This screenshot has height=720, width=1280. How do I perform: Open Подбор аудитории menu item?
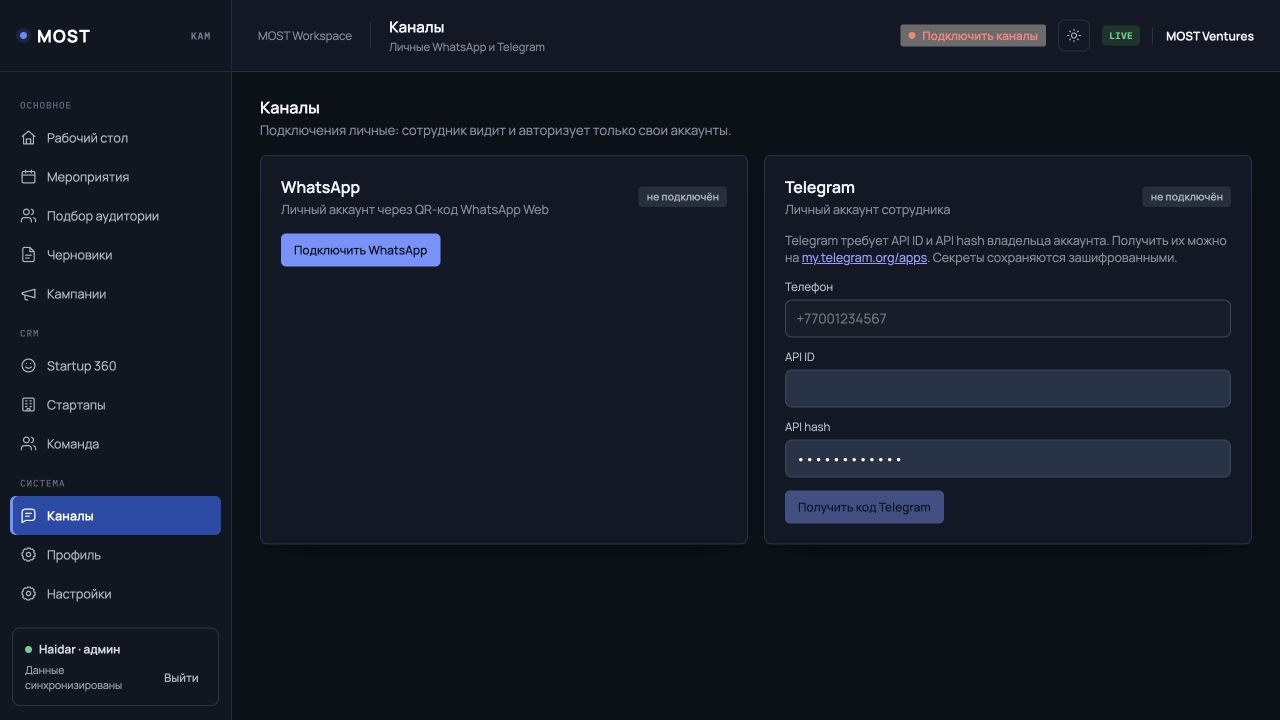[x=115, y=216]
